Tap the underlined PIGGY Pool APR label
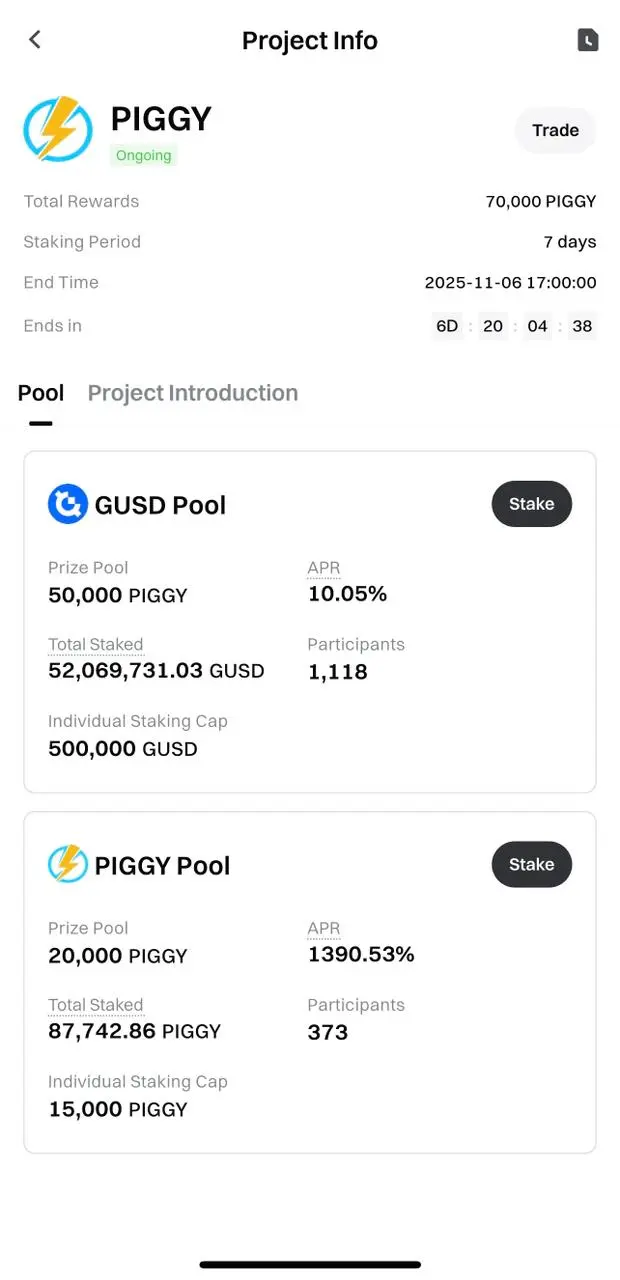The height and width of the screenshot is (1280, 620). click(x=323, y=929)
